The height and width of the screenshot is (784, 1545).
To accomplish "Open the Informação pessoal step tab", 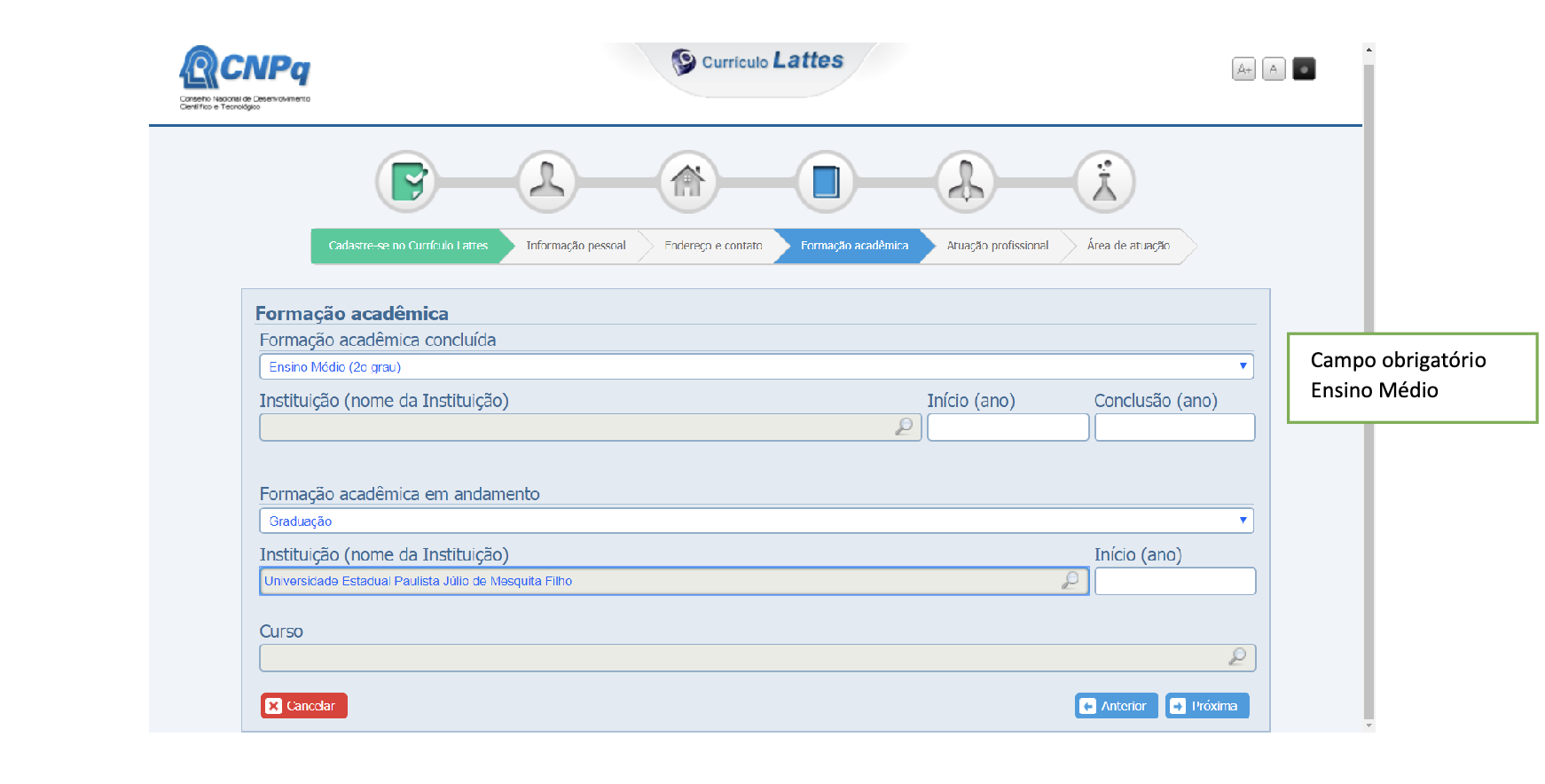I will point(576,246).
